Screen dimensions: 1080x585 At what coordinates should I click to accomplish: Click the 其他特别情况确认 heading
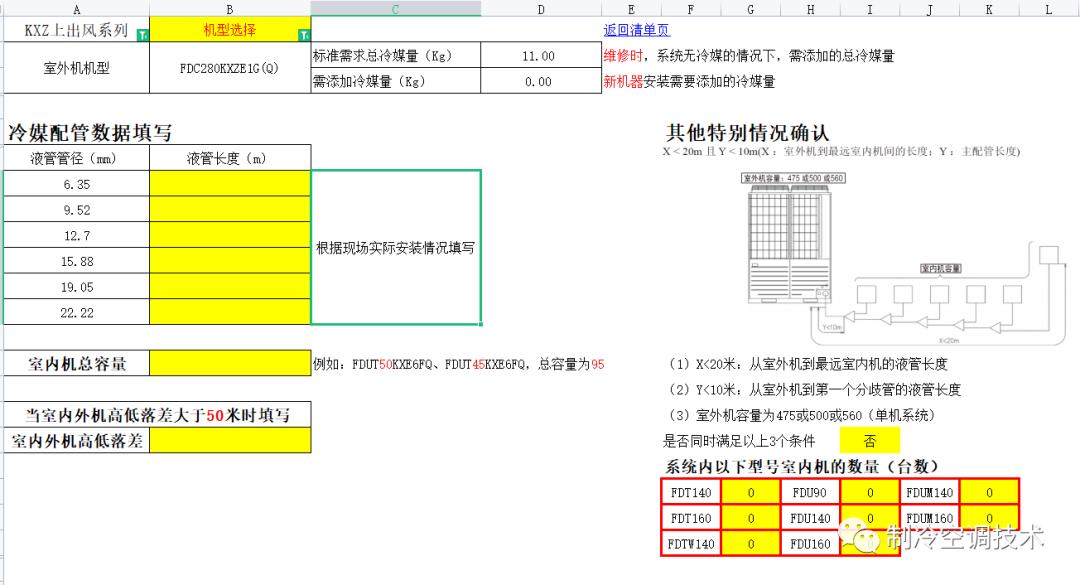747,132
